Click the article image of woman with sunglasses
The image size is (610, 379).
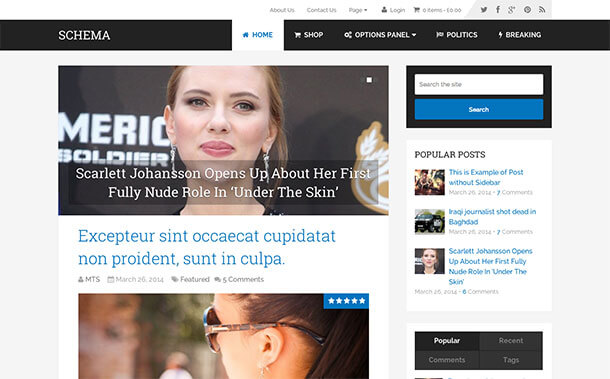[224, 336]
